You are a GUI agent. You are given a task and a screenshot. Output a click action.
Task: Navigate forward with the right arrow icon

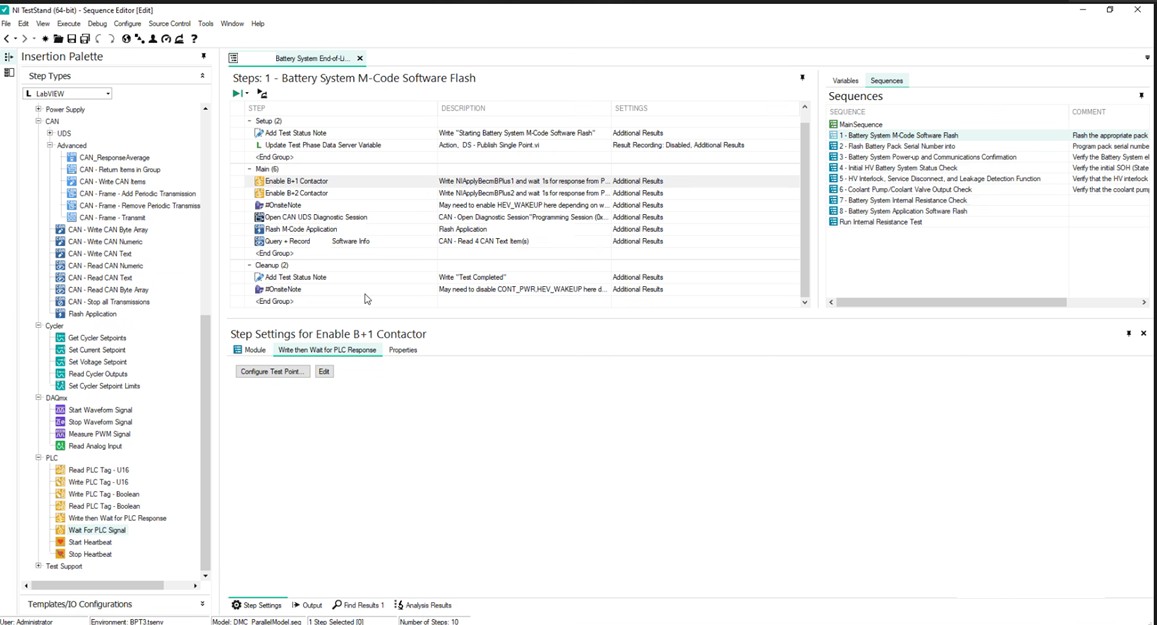(x=24, y=38)
